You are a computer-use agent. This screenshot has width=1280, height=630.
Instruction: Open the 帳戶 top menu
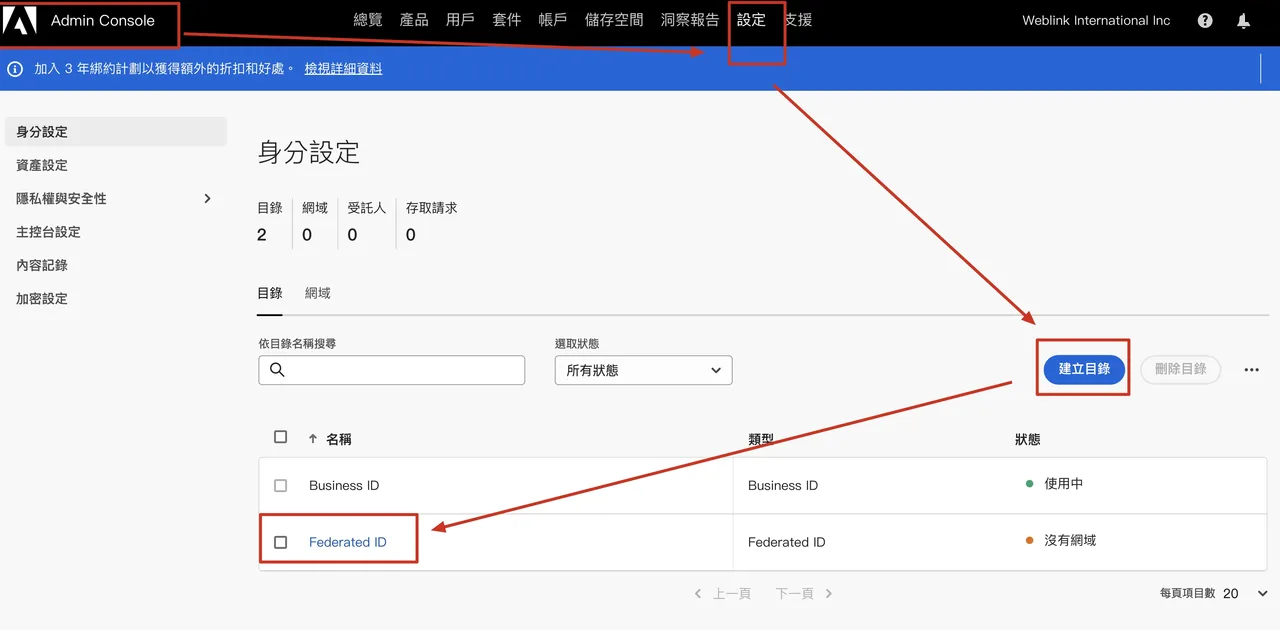pos(553,20)
